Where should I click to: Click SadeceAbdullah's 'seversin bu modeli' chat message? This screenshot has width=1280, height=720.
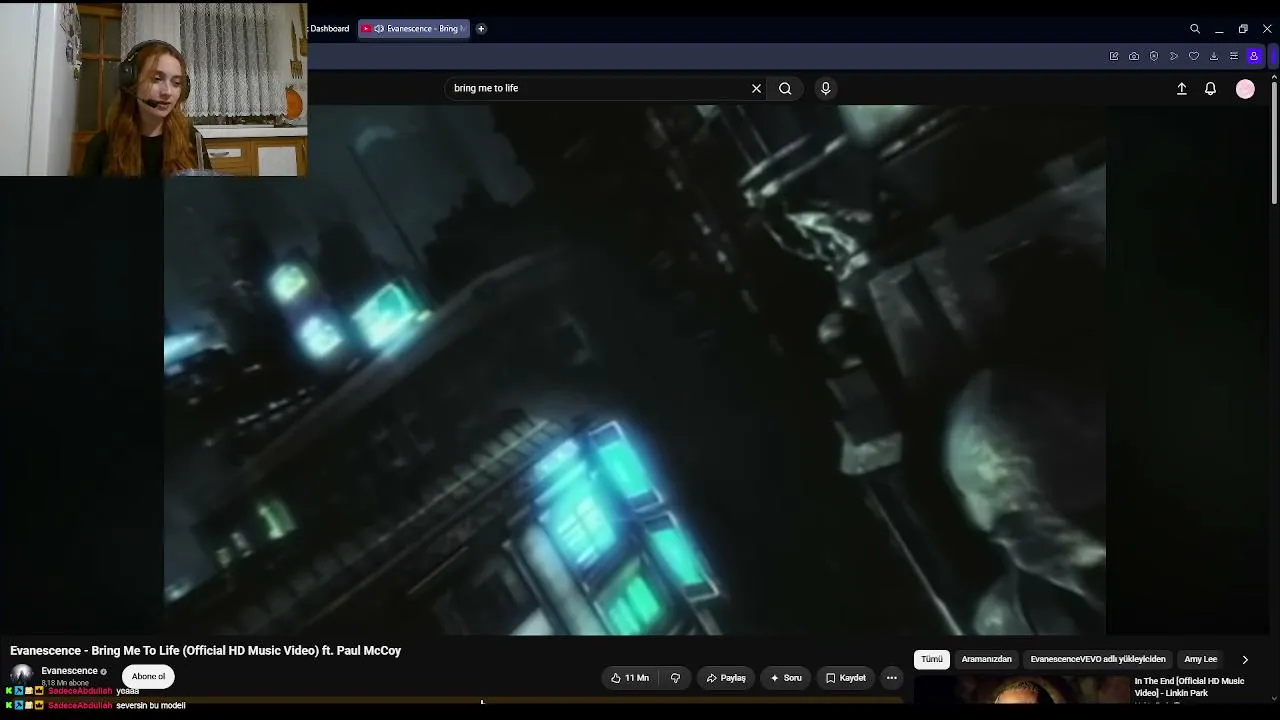[x=151, y=705]
